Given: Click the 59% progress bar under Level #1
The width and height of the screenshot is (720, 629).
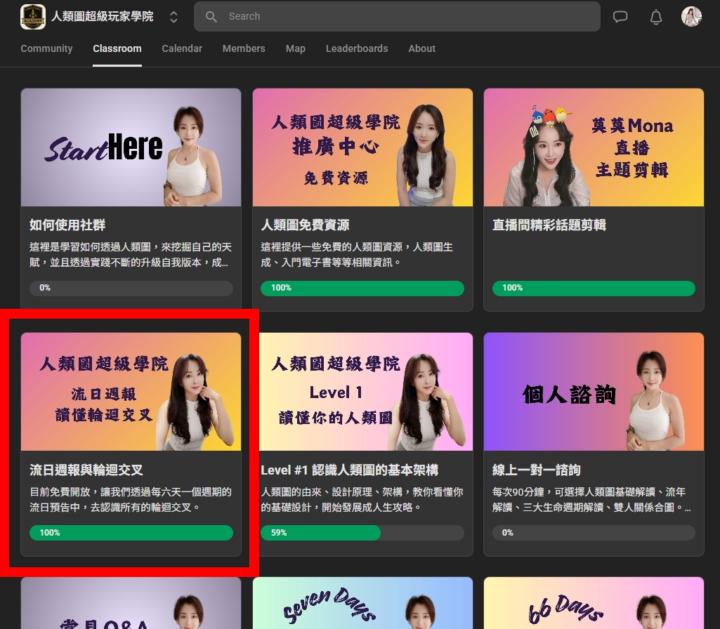Looking at the screenshot, I should coord(362,533).
